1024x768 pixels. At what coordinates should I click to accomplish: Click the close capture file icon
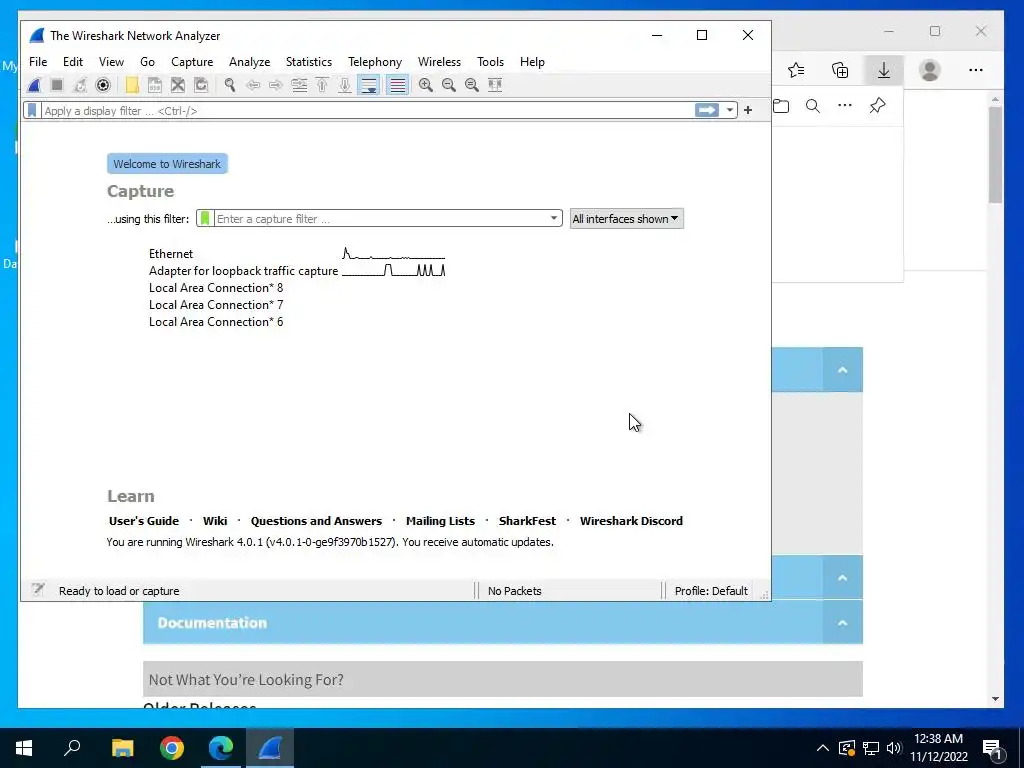(178, 85)
